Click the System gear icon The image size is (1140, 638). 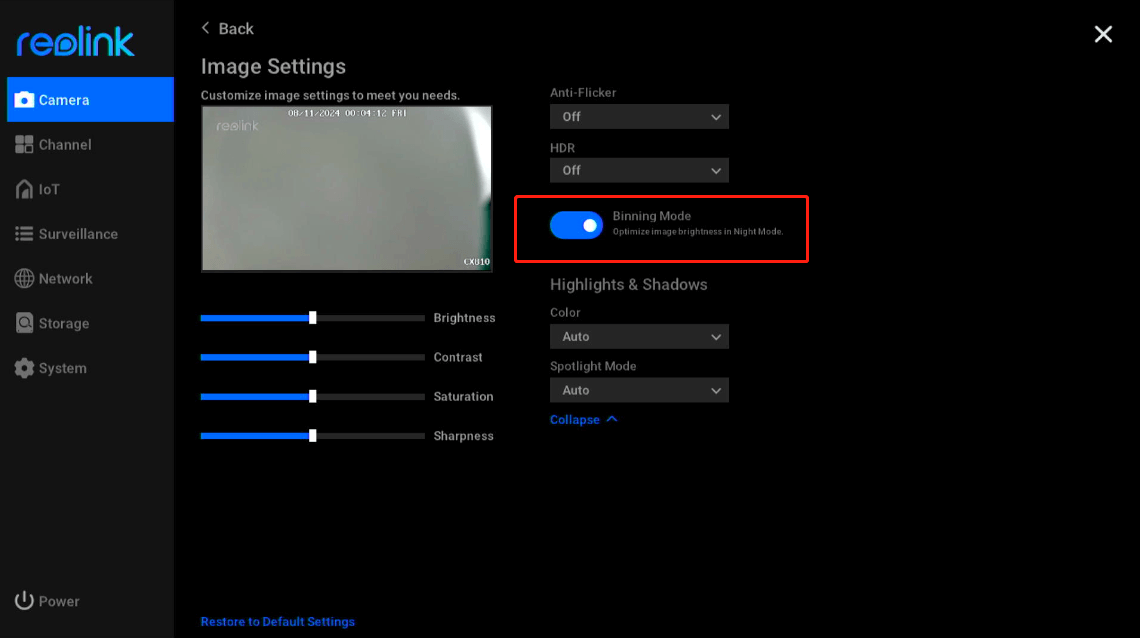click(x=24, y=368)
